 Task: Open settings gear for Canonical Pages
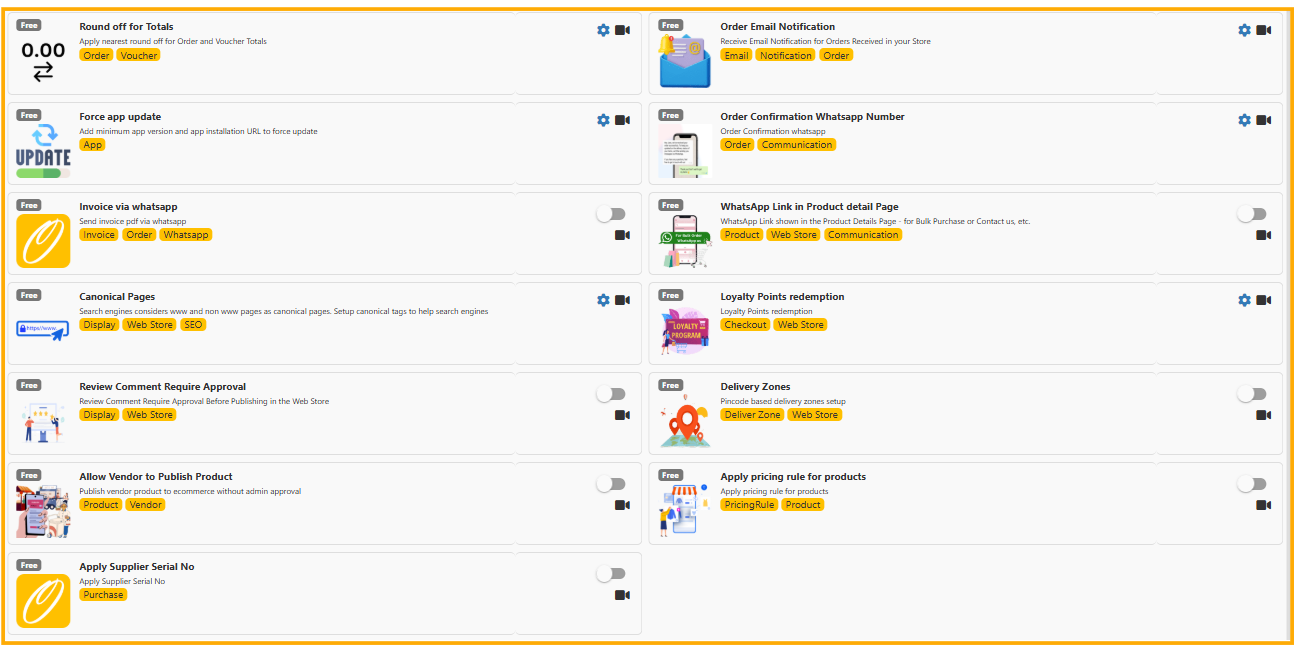tap(603, 299)
